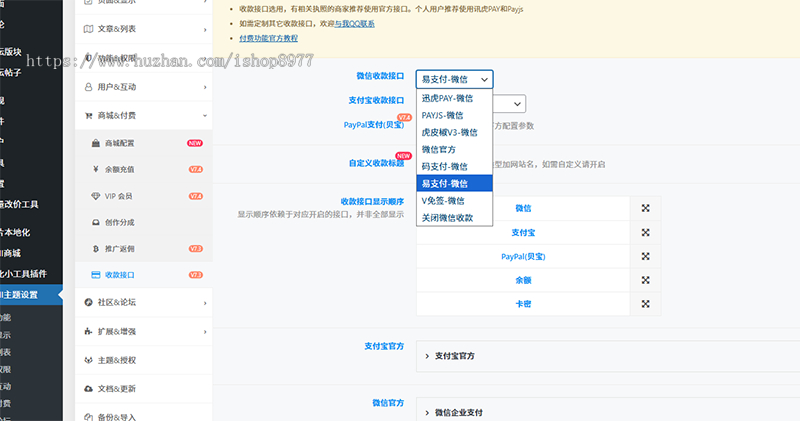This screenshot has height=421, width=800.
Task: Click the book icon beside 文章&列表
Action: coord(88,29)
